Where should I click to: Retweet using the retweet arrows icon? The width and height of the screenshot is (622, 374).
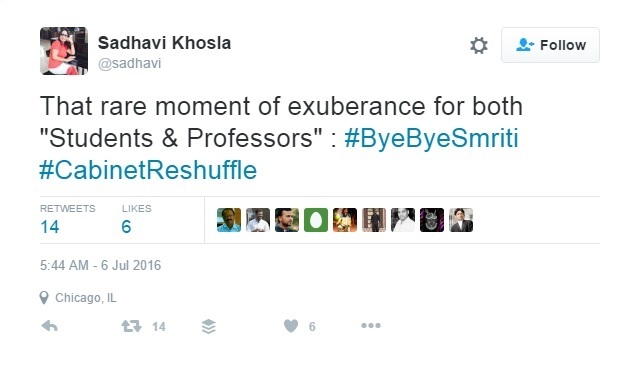coord(131,326)
